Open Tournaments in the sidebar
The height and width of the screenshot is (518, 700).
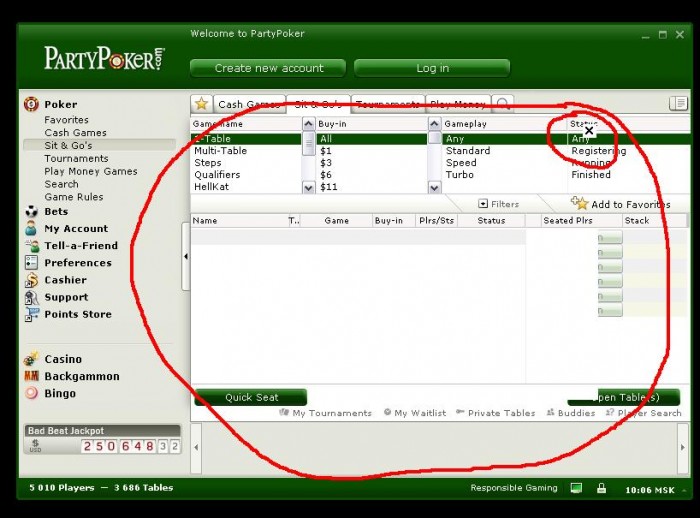coord(76,159)
